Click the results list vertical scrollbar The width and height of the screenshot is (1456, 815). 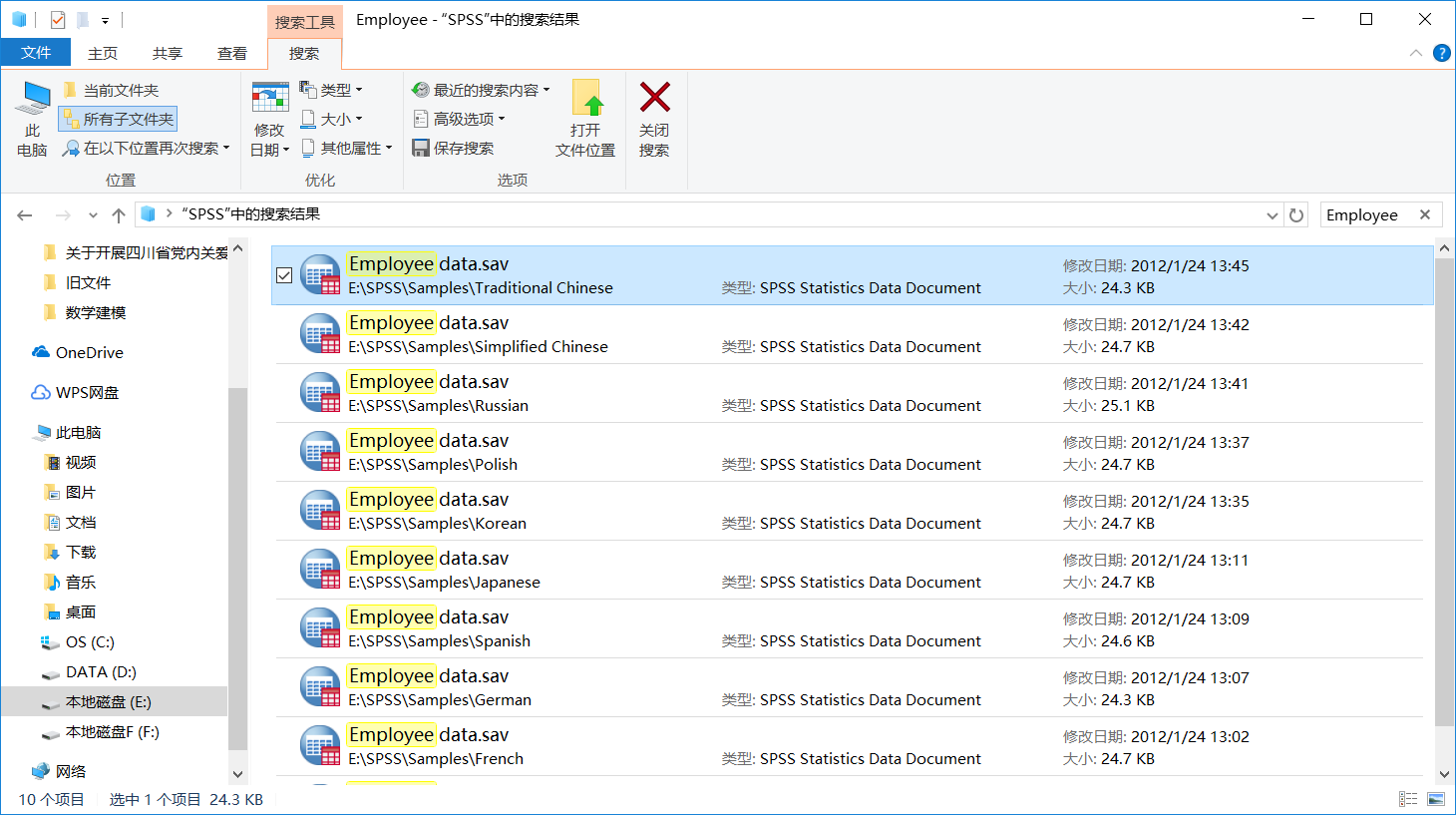point(1444,491)
